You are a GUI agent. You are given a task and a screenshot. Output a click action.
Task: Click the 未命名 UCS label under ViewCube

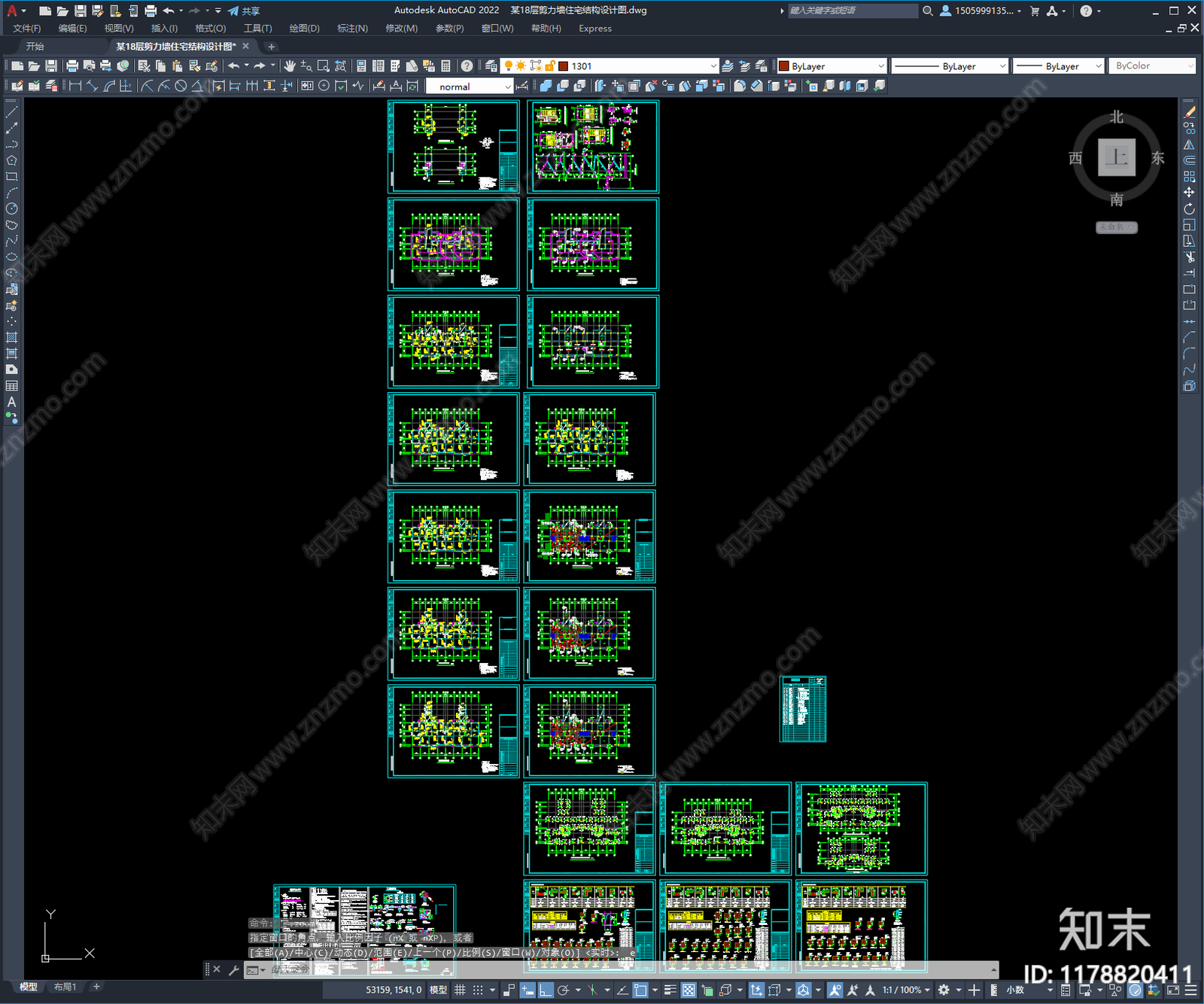pyautogui.click(x=1116, y=227)
